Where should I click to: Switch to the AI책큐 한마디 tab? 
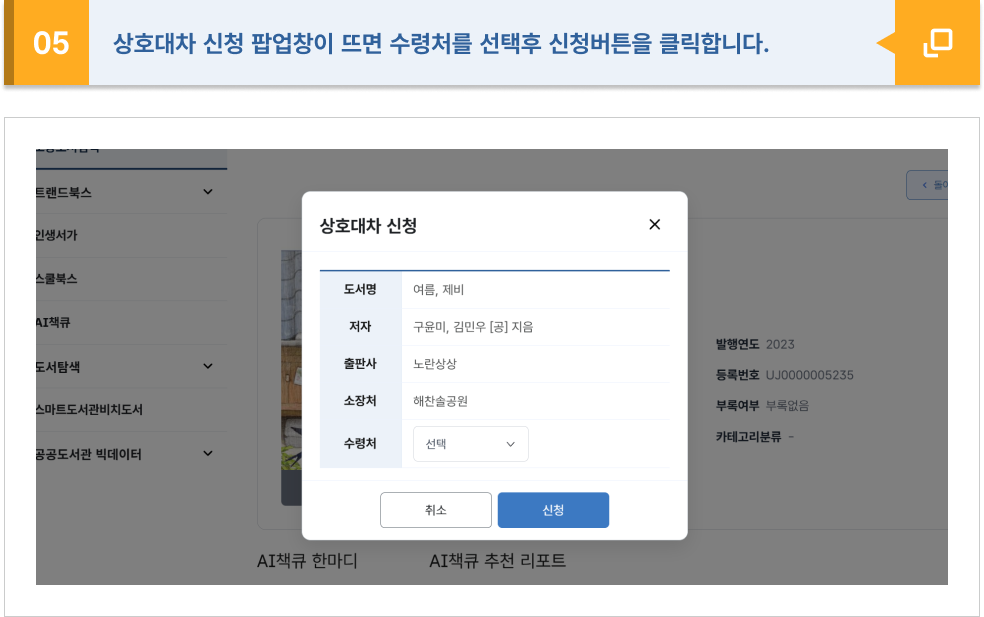(308, 561)
